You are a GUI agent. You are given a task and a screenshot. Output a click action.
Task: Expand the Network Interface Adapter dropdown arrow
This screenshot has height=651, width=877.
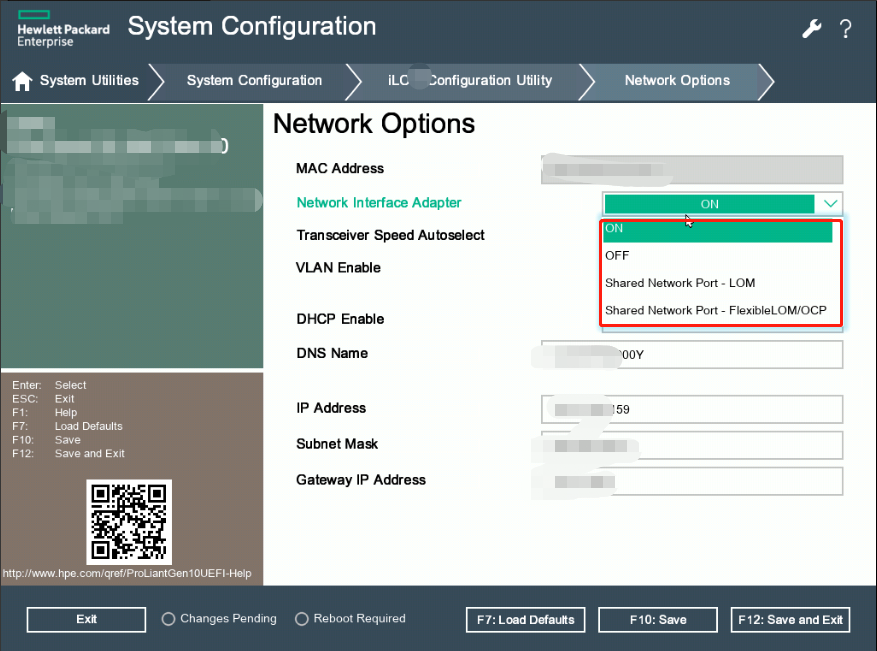coord(830,203)
